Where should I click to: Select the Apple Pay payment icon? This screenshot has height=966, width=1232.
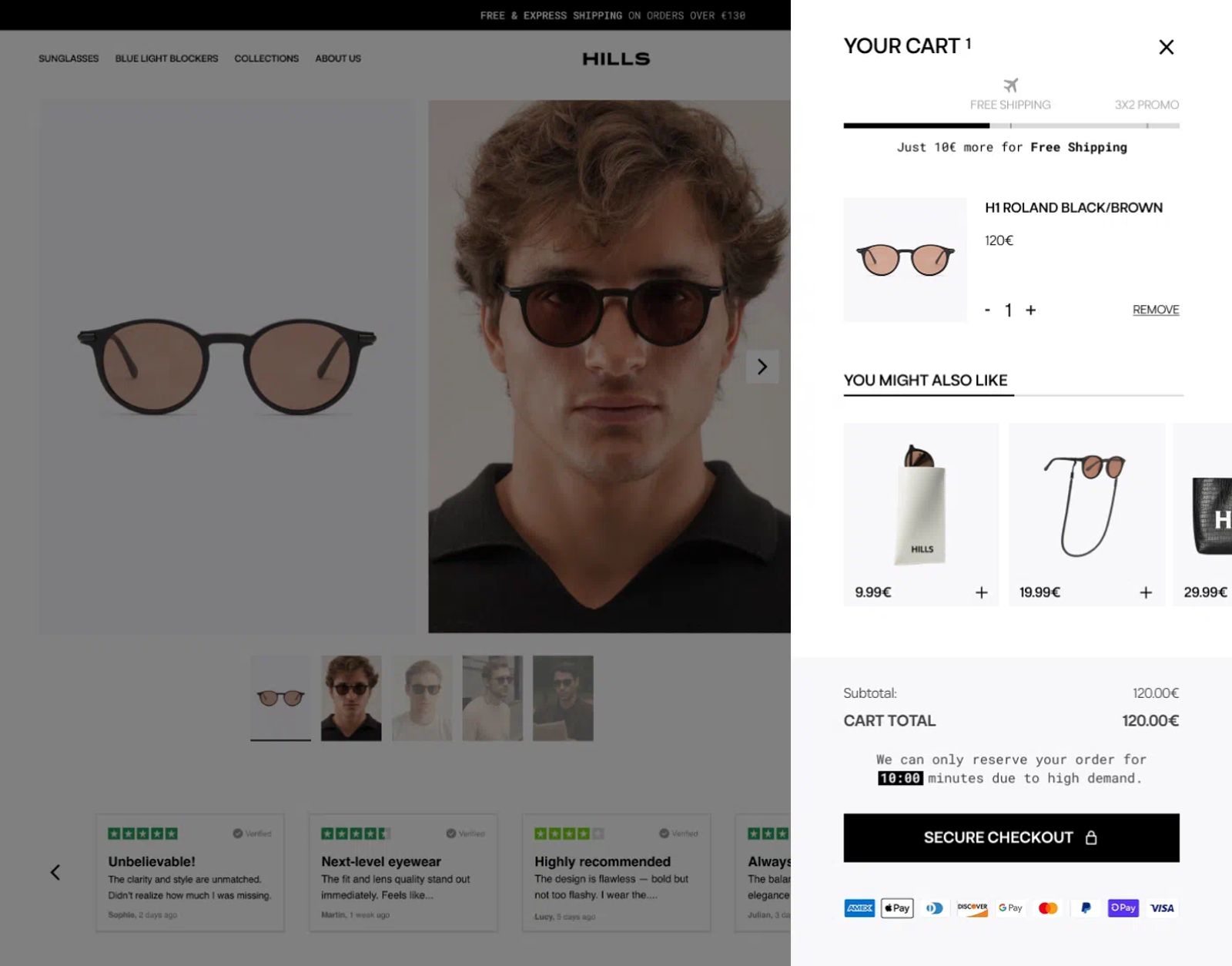[x=896, y=907]
